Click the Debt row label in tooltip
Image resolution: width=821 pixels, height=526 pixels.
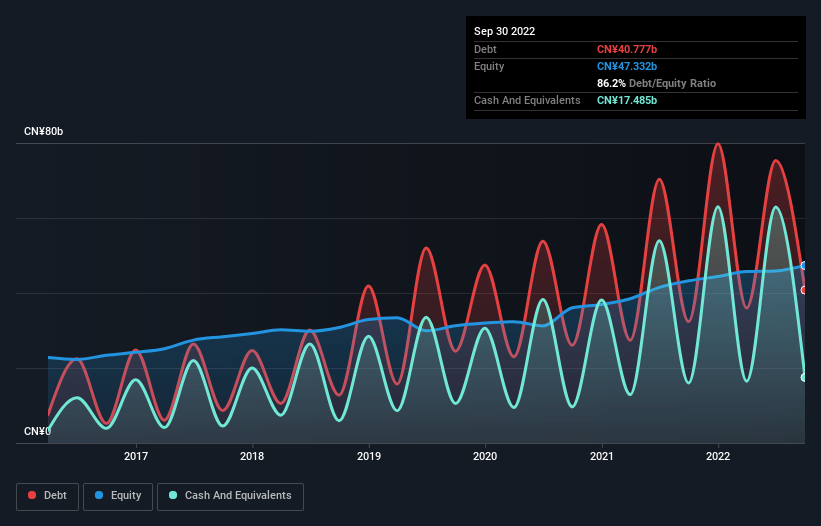click(485, 49)
